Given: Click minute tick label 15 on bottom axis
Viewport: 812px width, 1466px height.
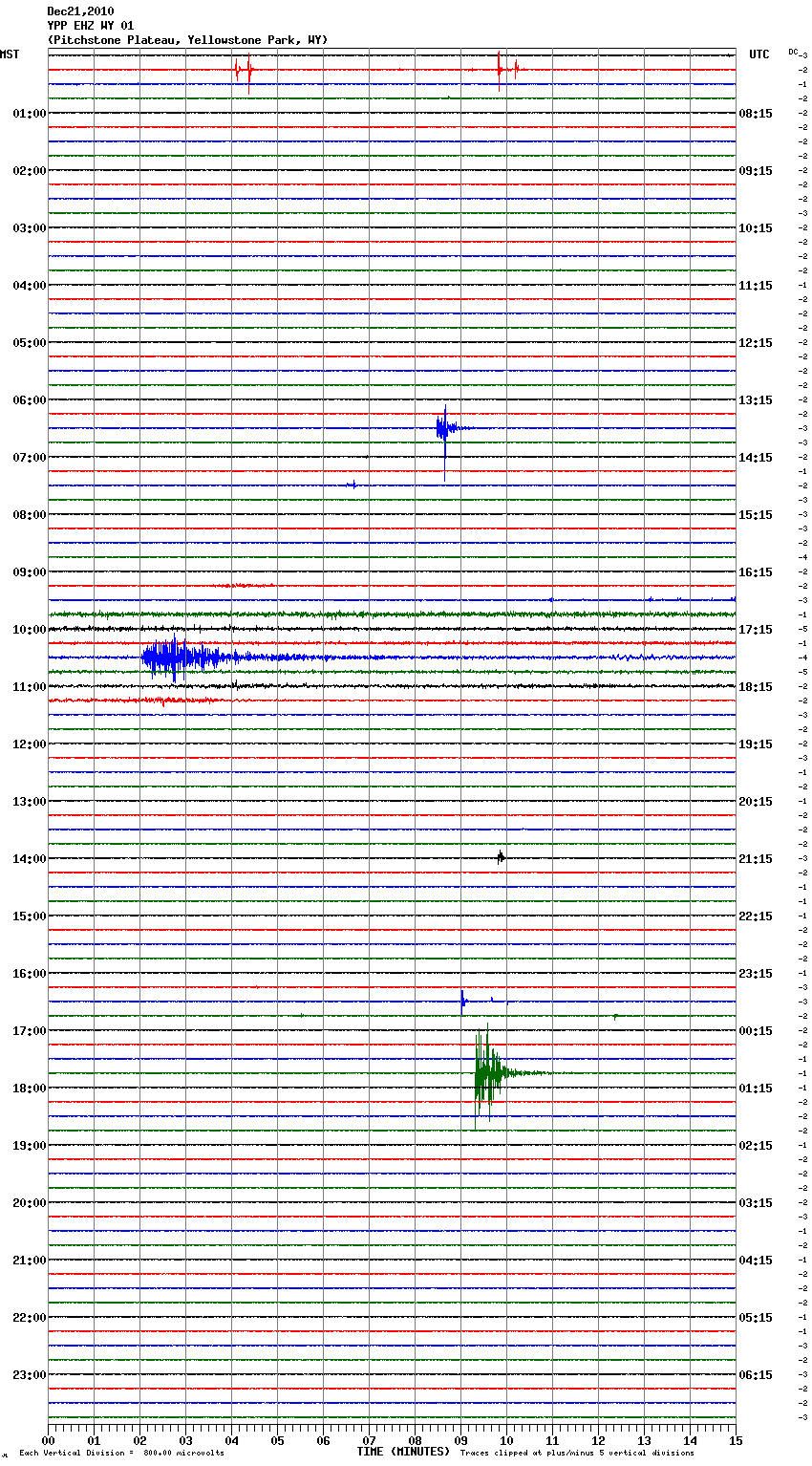Looking at the screenshot, I should (736, 1440).
